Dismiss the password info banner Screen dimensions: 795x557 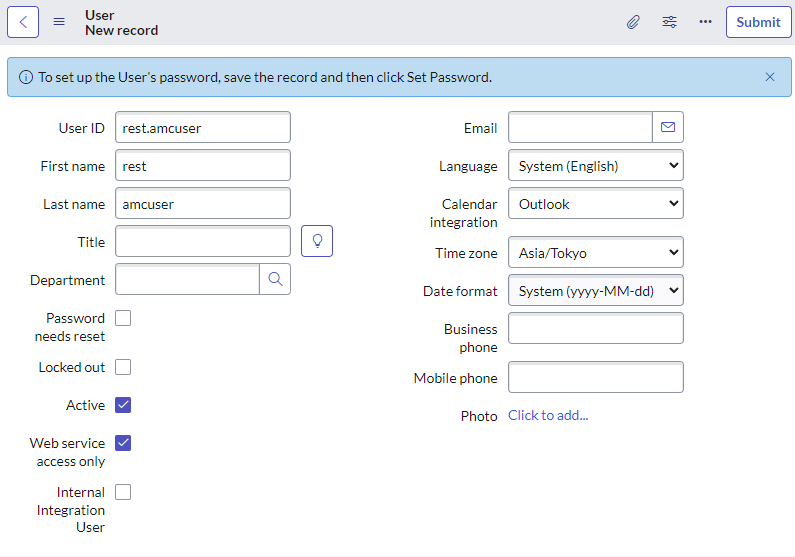(770, 77)
